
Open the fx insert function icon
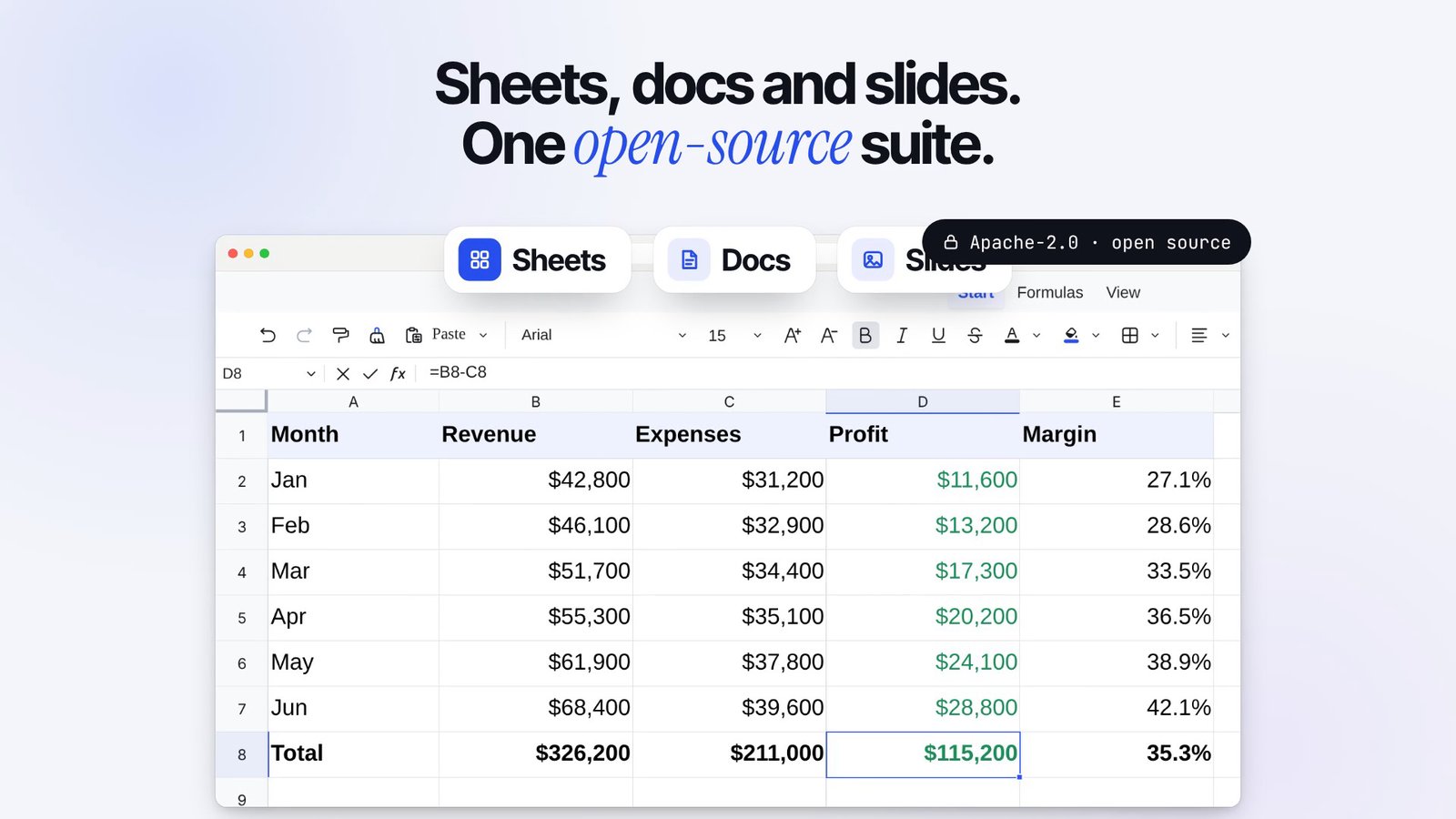398,373
